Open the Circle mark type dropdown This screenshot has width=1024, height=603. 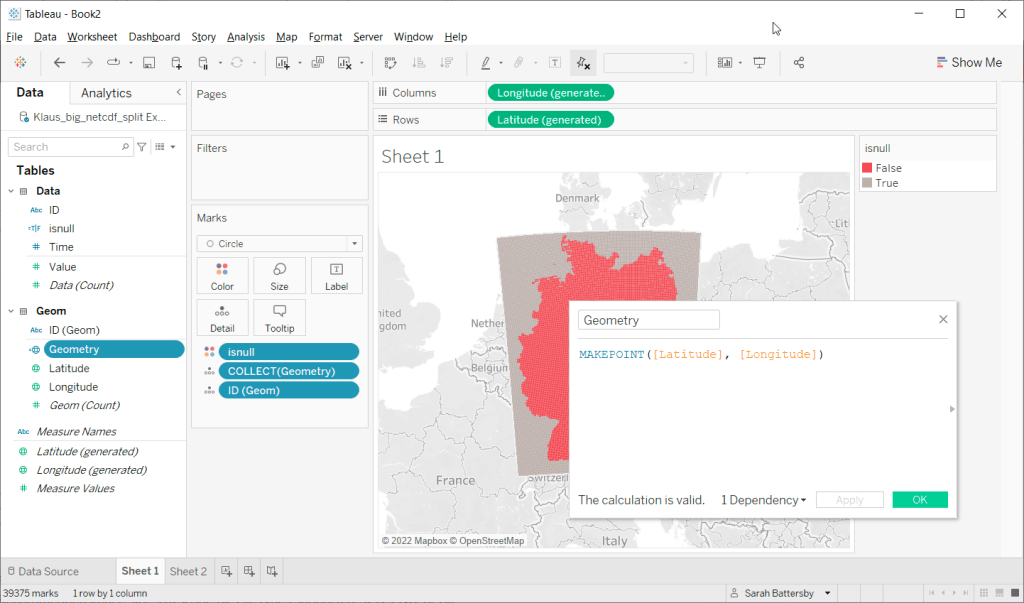(280, 244)
